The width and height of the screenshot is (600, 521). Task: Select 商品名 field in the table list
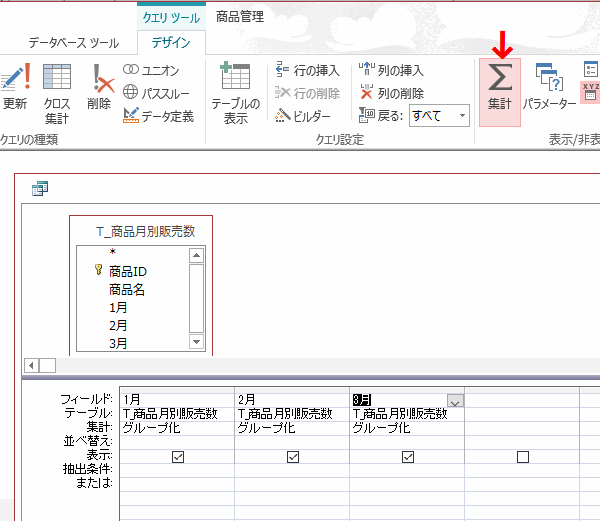point(127,290)
